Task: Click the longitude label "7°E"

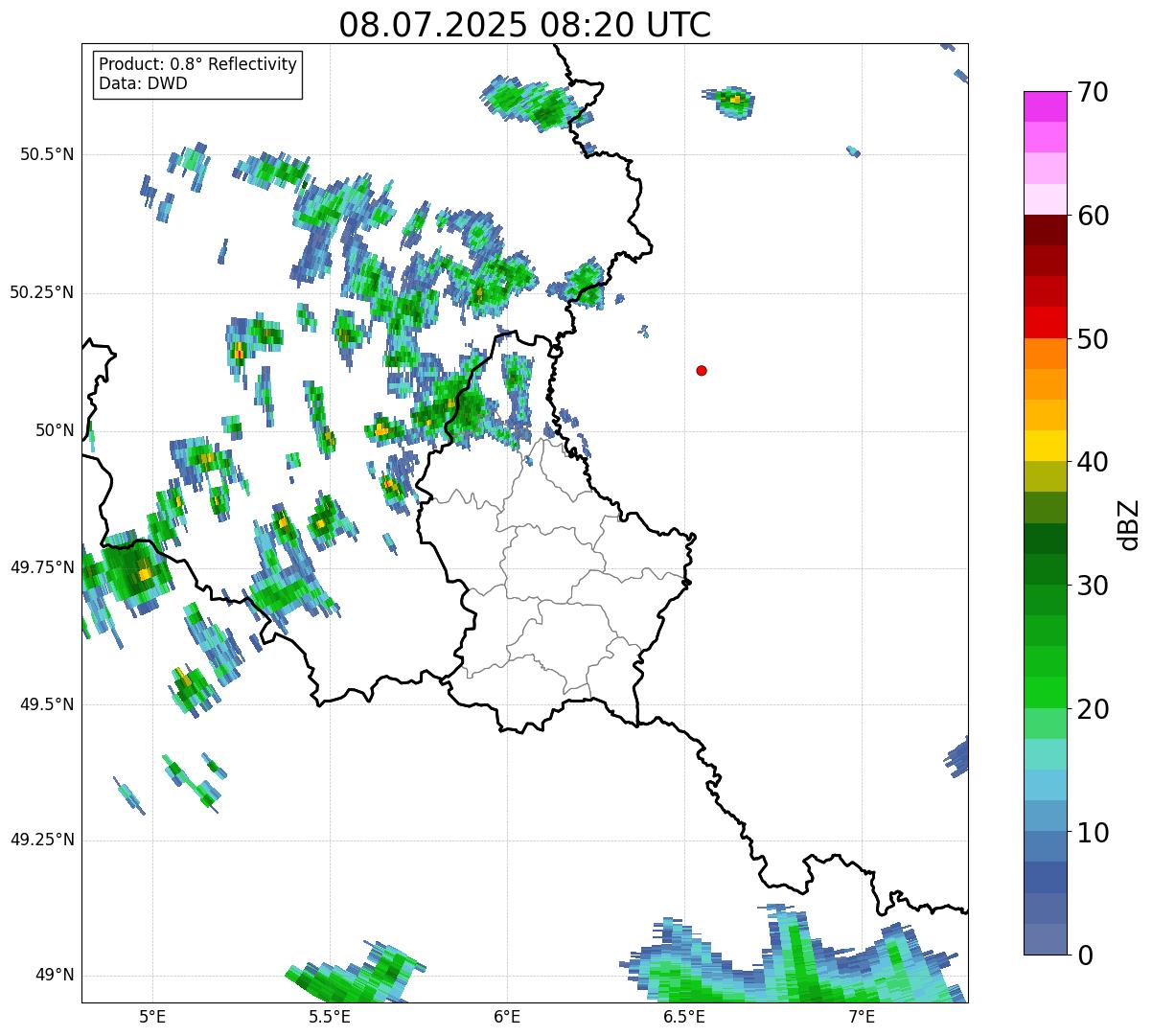Action: point(862,1016)
